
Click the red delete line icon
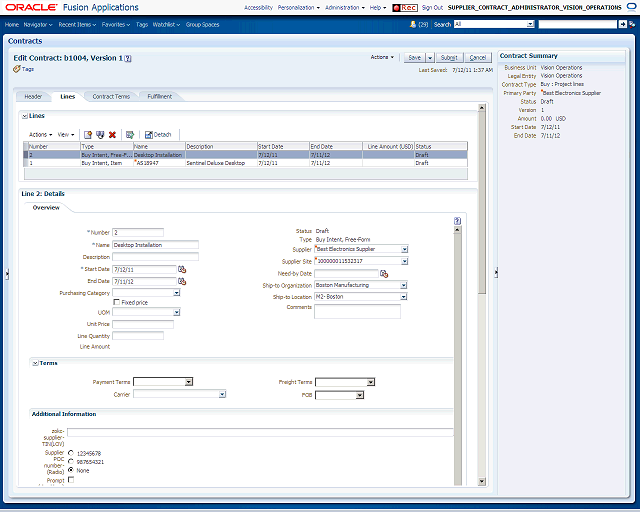(112, 135)
